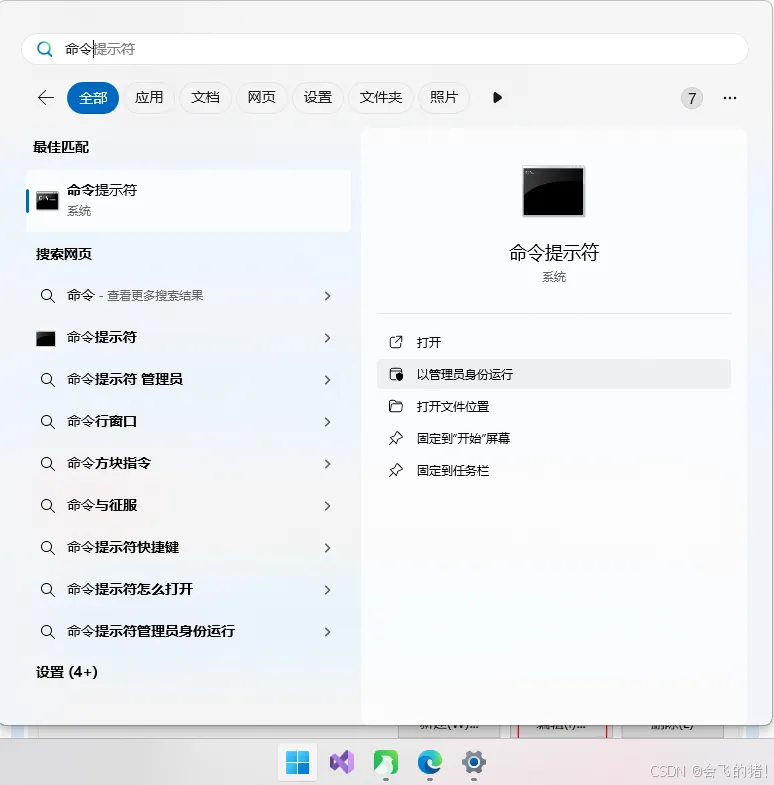Switch to the 设置 filter tab
This screenshot has height=785, width=774.
(x=317, y=98)
